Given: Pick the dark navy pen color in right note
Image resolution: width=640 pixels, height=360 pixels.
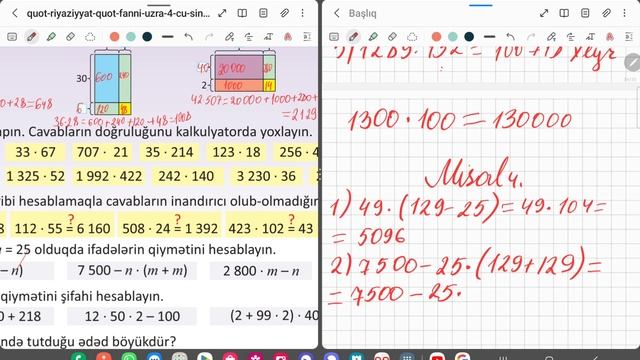Looking at the screenshot, I should click(x=469, y=37).
